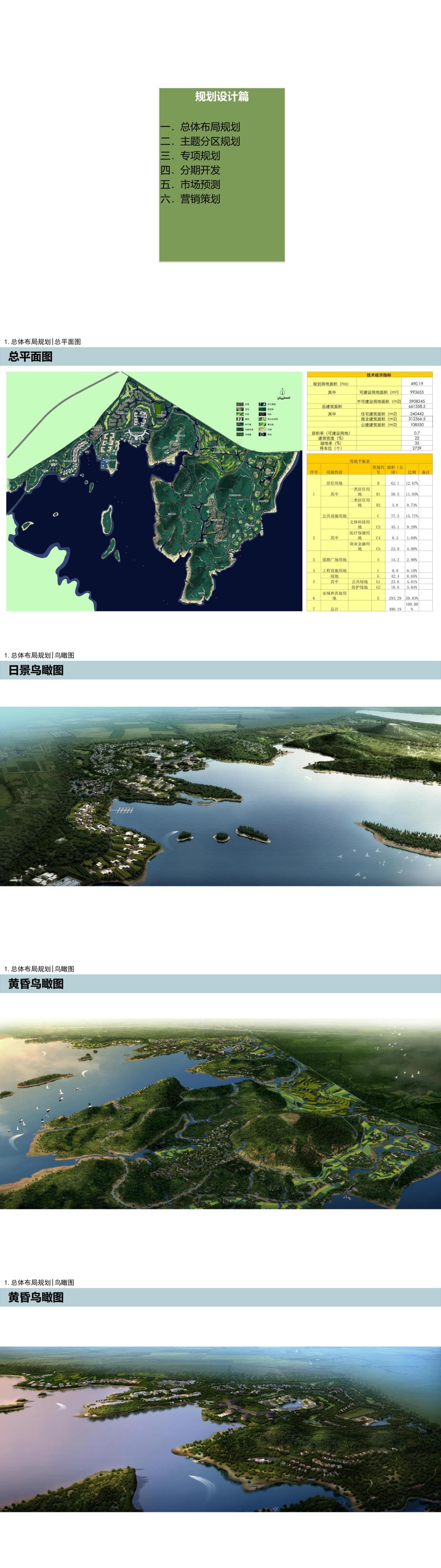Click the 用地性质 column header
Image resolution: width=441 pixels, height=1568 pixels.
coord(335,473)
